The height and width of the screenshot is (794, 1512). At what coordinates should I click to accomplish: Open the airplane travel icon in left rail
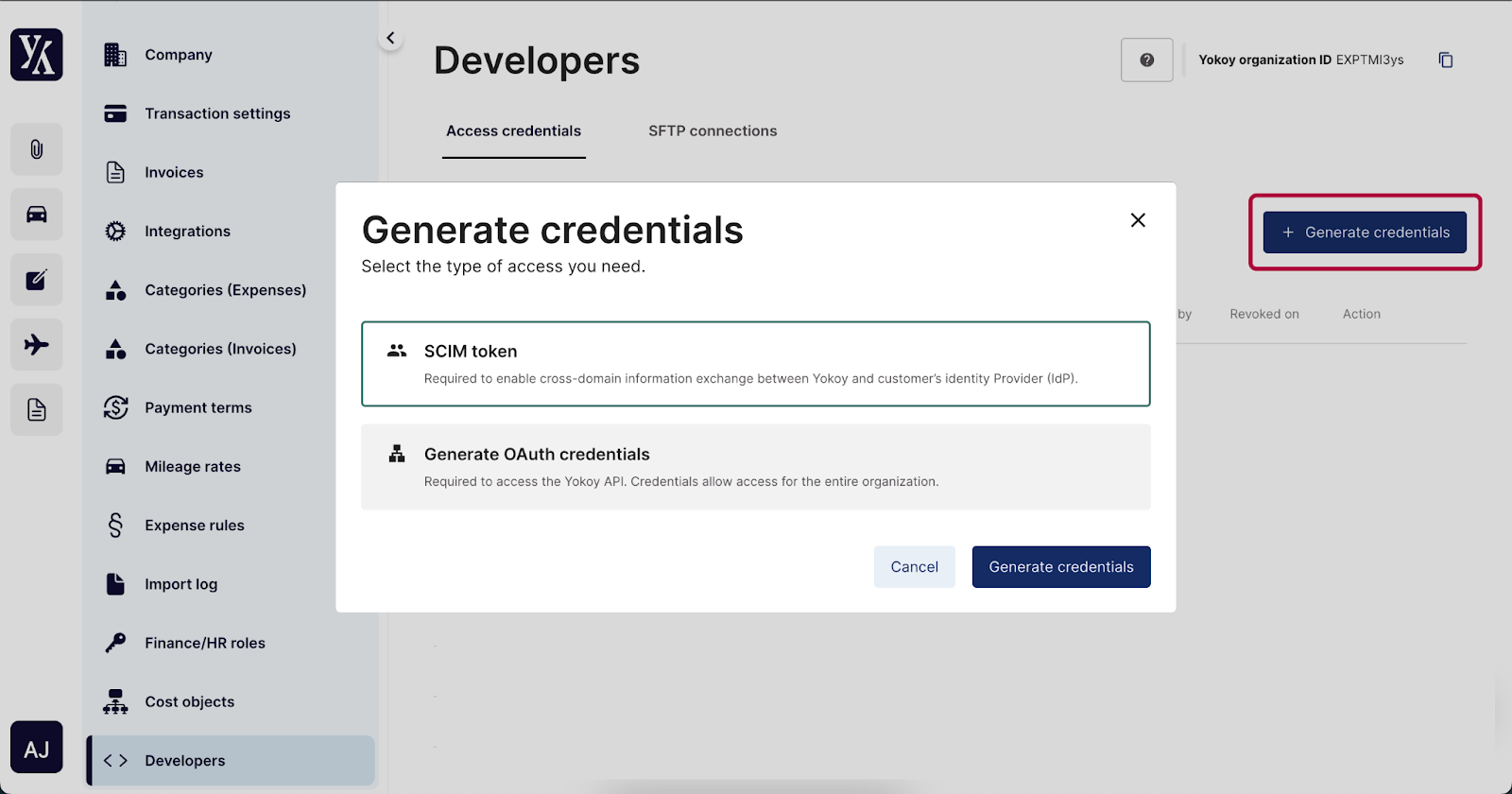tap(37, 345)
